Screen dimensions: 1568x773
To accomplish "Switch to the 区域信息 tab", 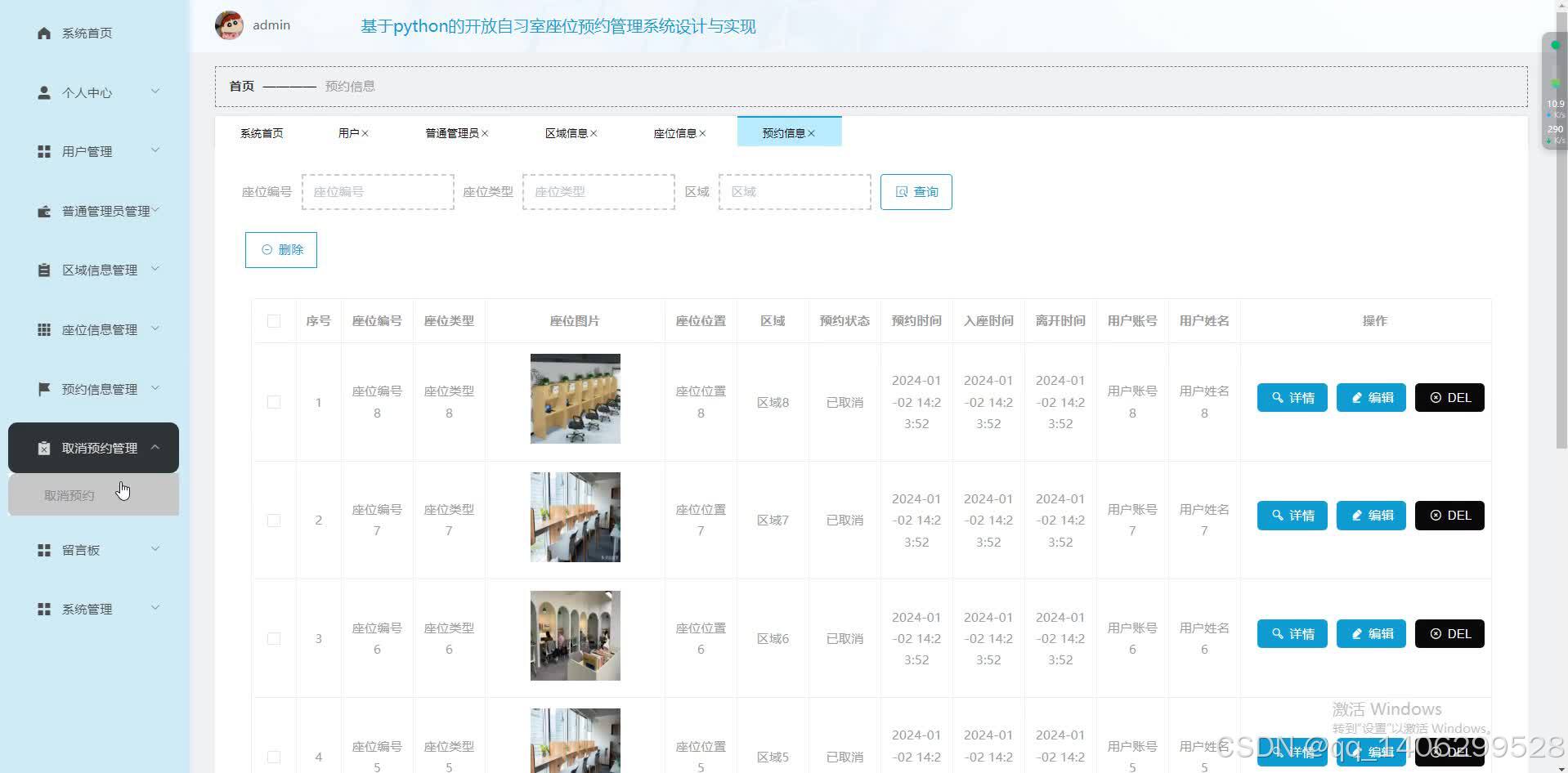I will 566,133.
